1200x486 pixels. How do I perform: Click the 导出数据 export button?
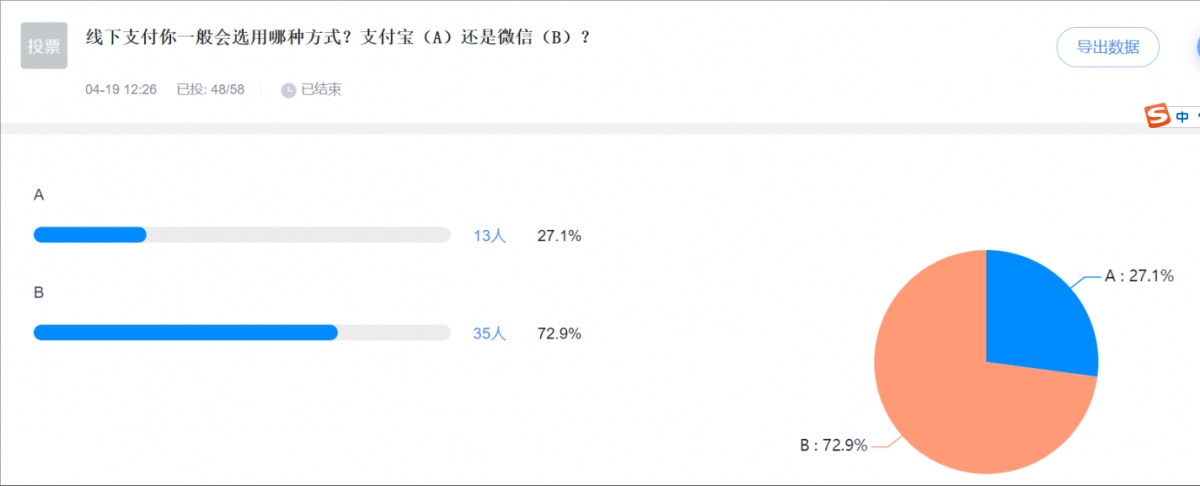point(1107,47)
